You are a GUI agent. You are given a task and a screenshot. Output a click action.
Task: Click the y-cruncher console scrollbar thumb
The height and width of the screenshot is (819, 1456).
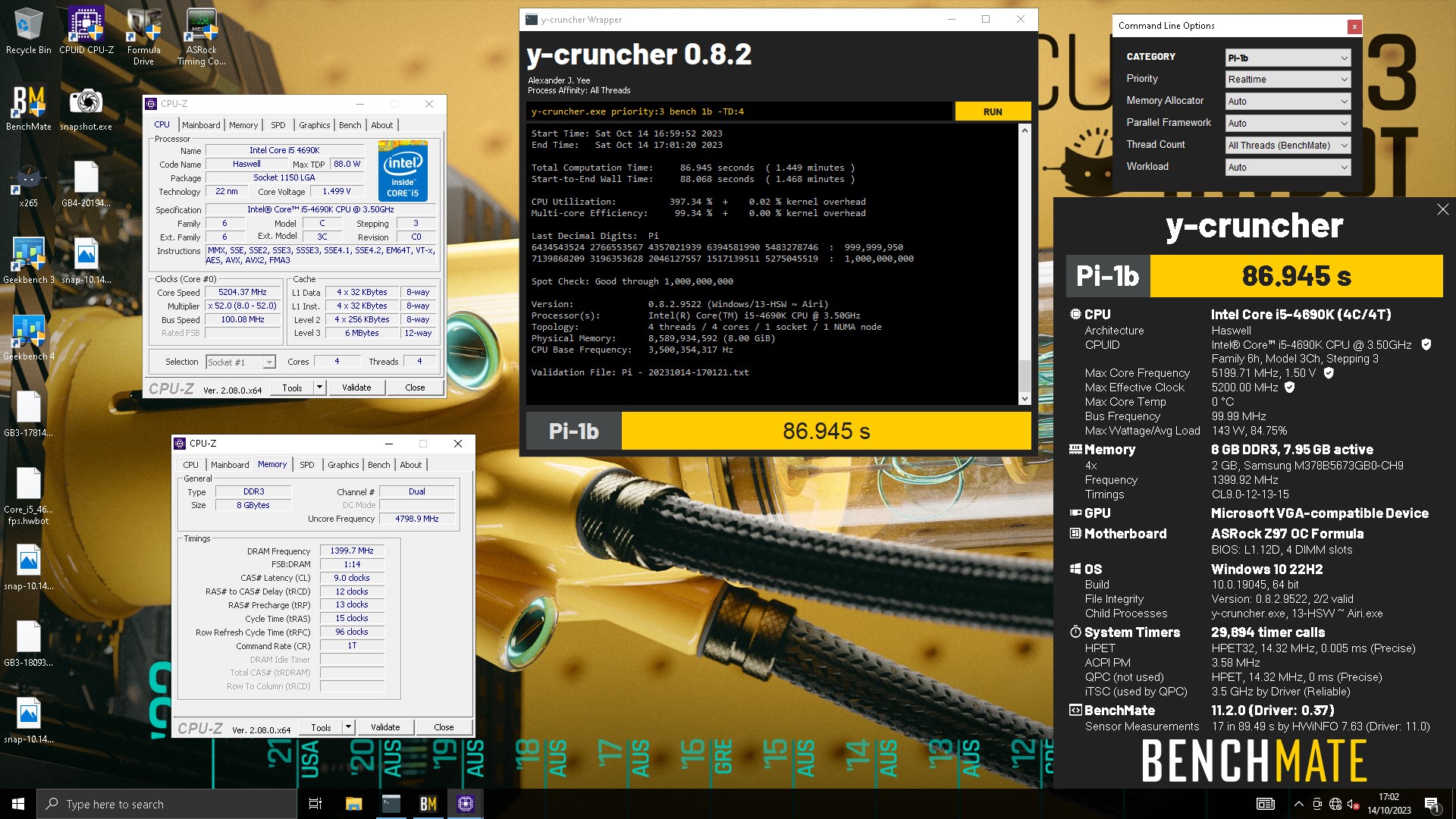(1025, 375)
